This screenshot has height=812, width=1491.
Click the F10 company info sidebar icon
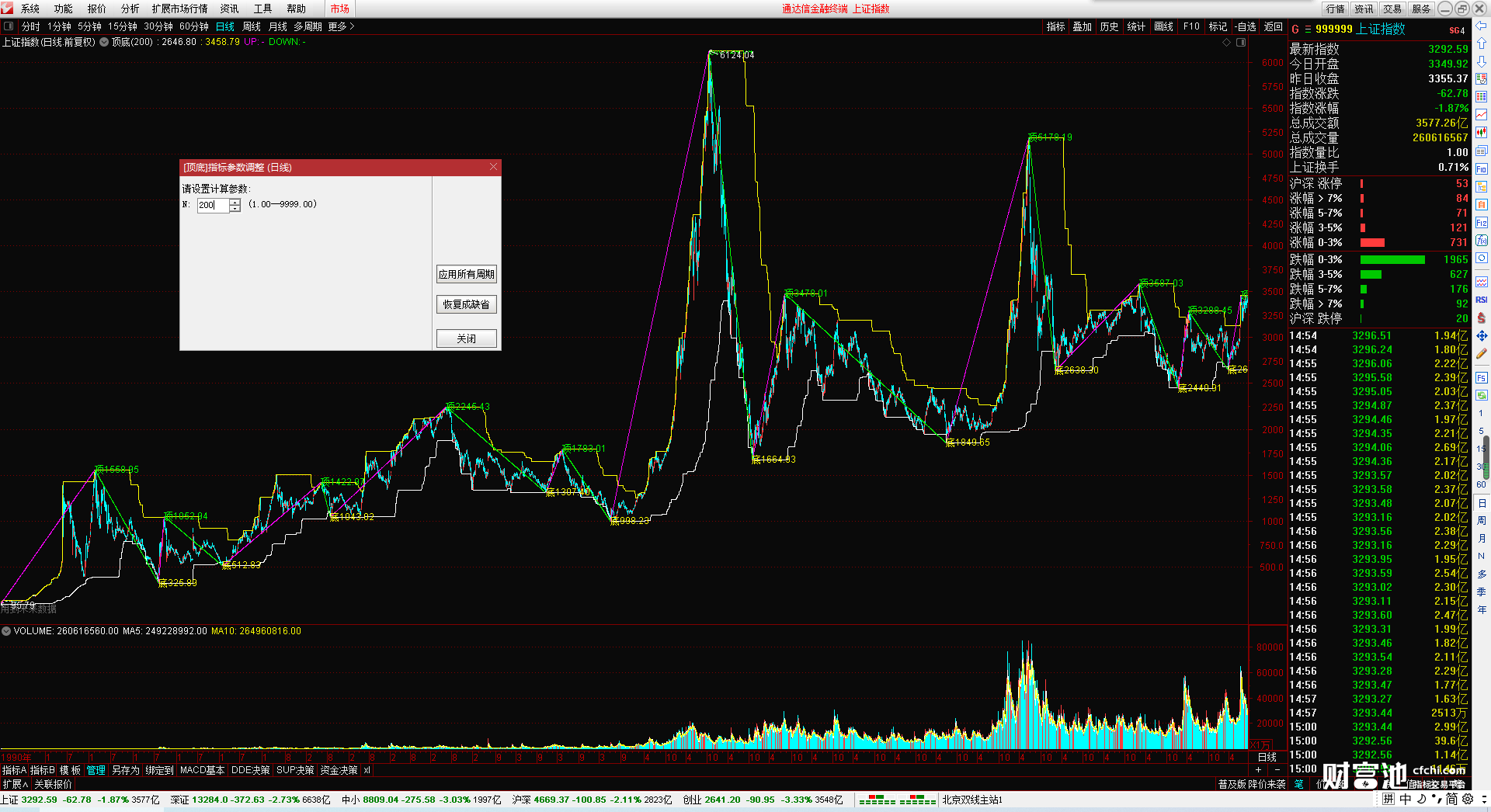click(x=1482, y=169)
